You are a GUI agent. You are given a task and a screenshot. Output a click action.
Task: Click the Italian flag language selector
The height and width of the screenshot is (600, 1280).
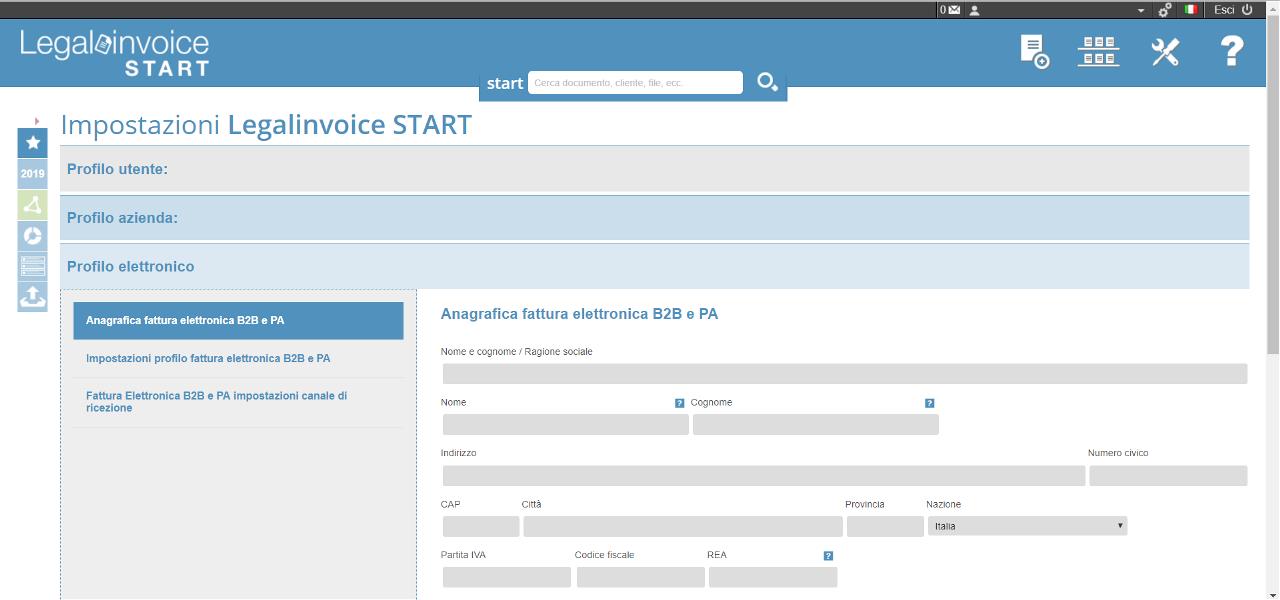(1191, 10)
